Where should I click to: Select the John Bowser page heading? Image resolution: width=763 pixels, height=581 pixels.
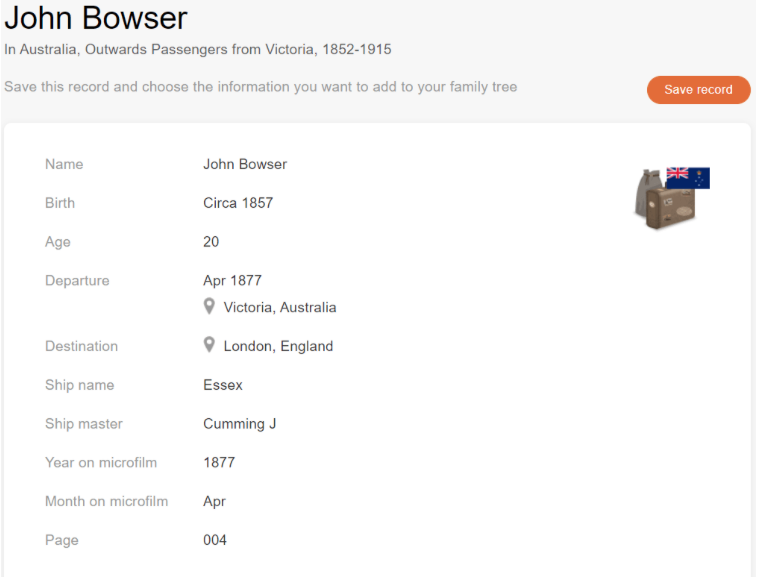[x=96, y=18]
